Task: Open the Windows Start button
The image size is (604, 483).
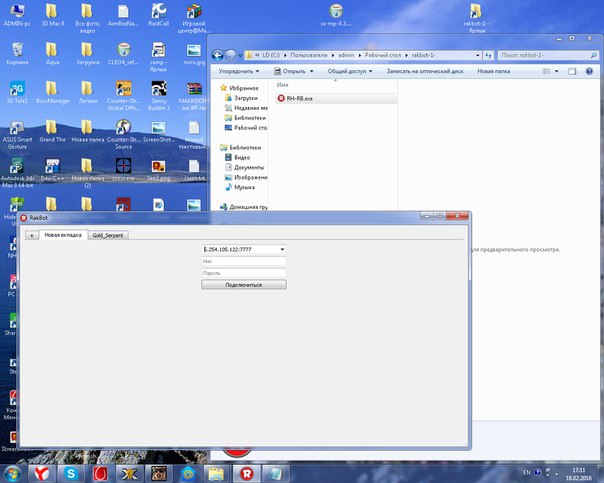Action: point(12,473)
